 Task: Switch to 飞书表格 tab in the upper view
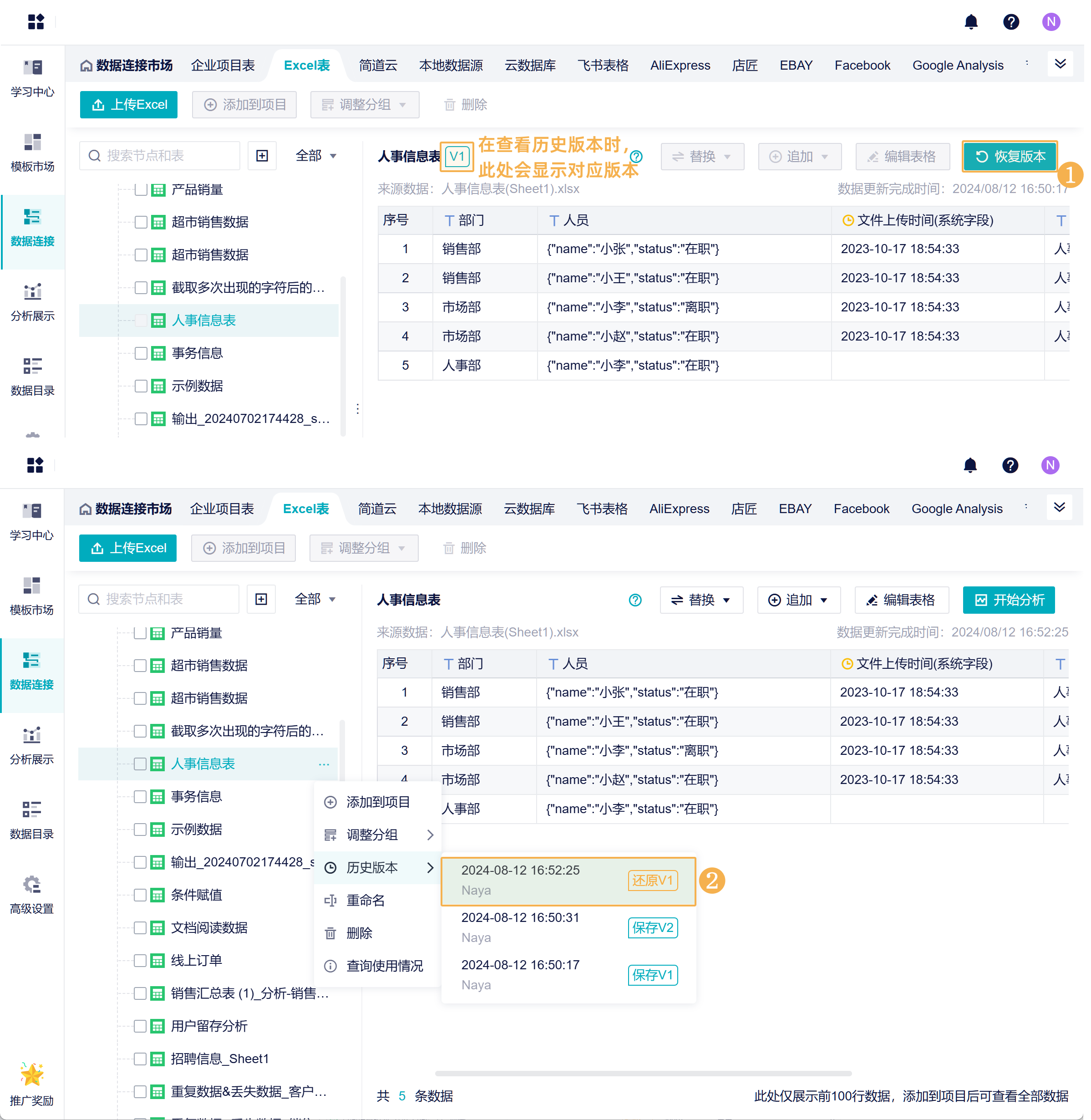click(603, 66)
